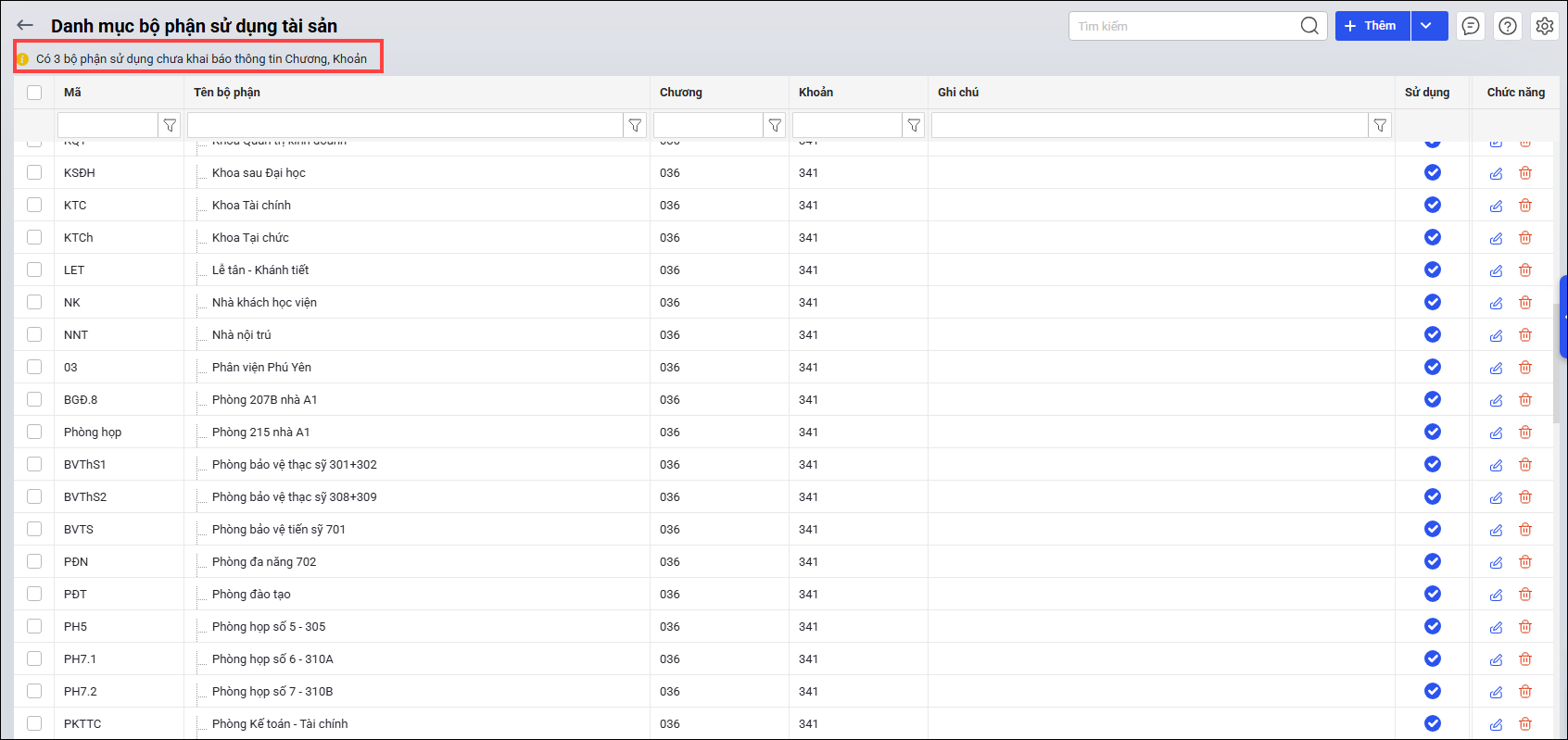Edit the Phòng đào tạo row

click(x=1496, y=595)
